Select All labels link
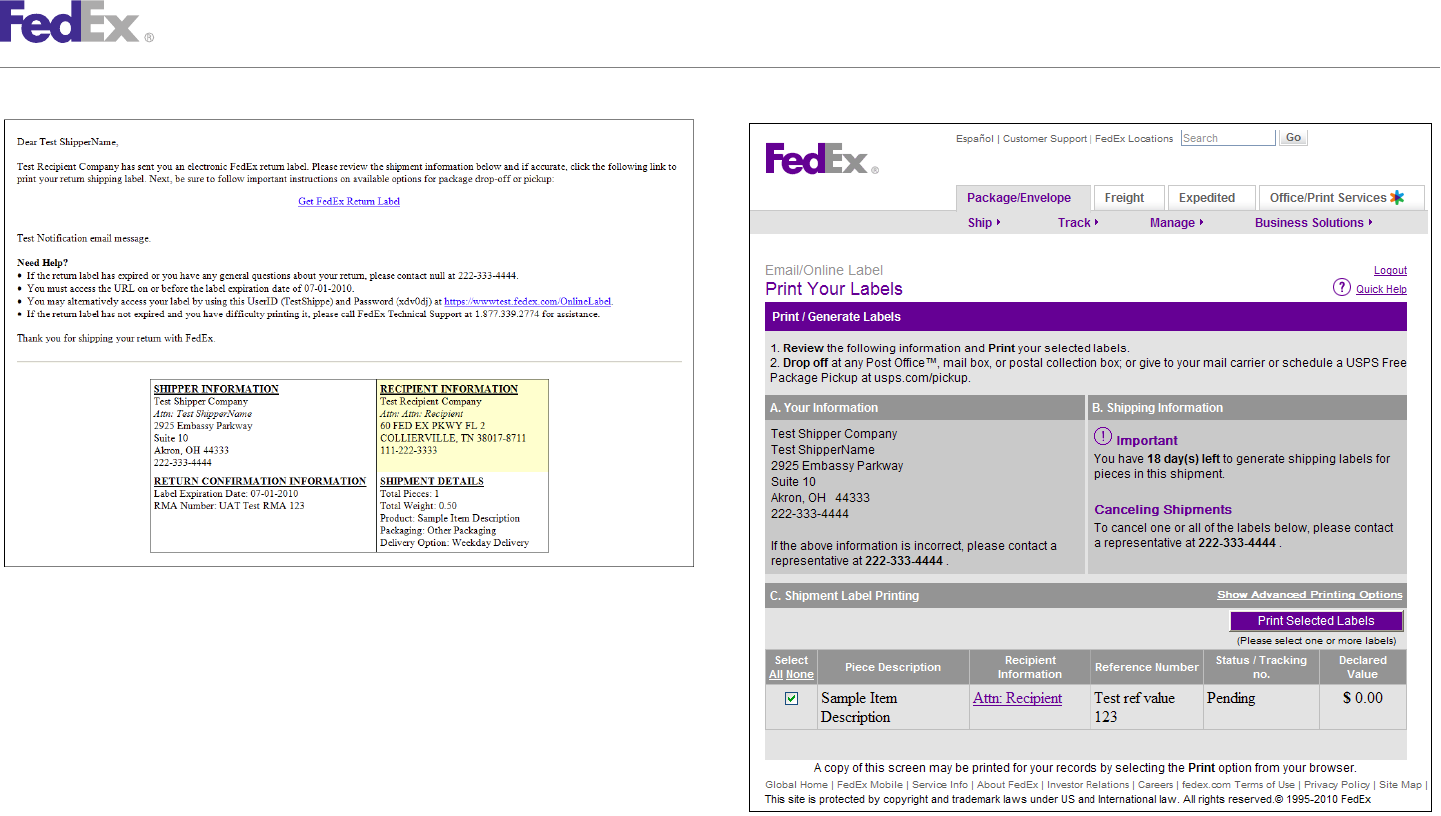Image resolution: width=1441 pixels, height=816 pixels. (x=776, y=675)
